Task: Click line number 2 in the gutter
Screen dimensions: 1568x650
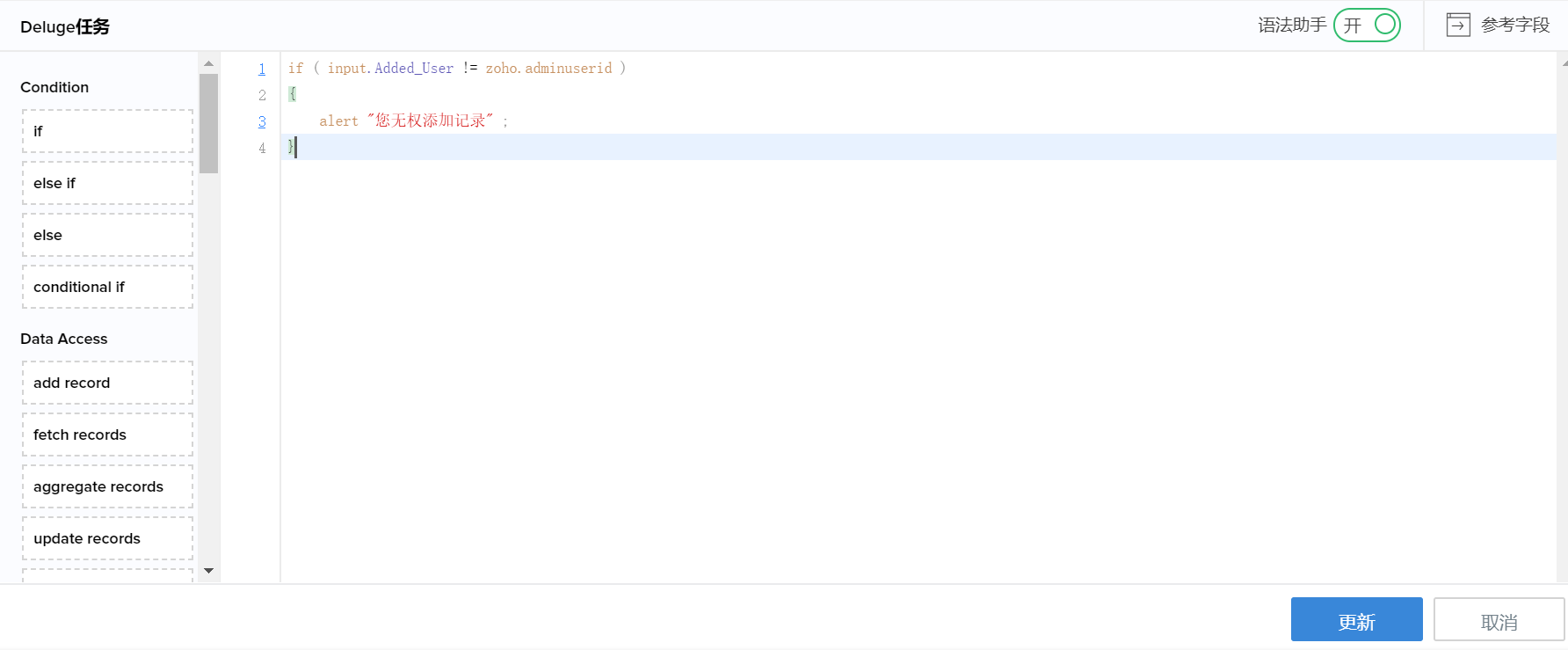Action: point(262,95)
